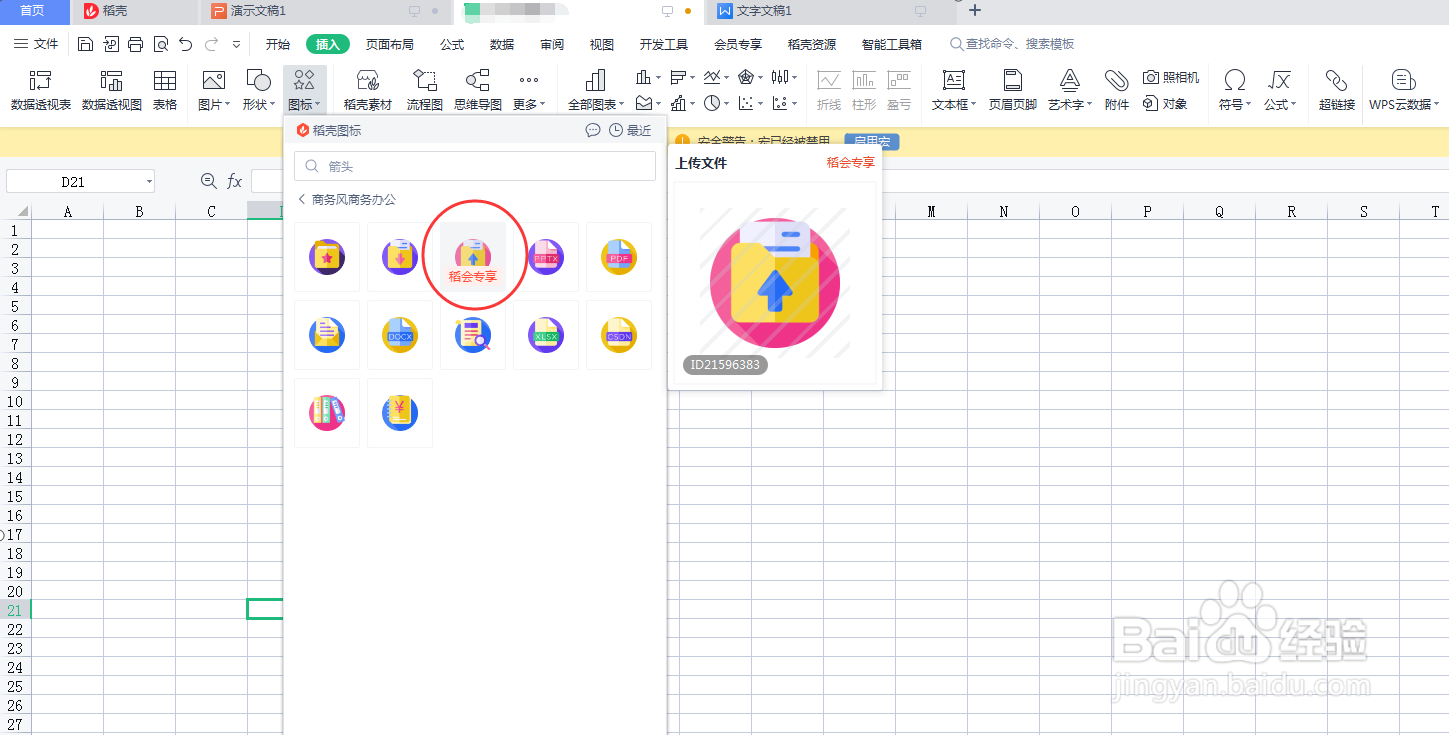This screenshot has height=735, width=1449.
Task: Choose the PPTX file icon
Action: (x=546, y=257)
